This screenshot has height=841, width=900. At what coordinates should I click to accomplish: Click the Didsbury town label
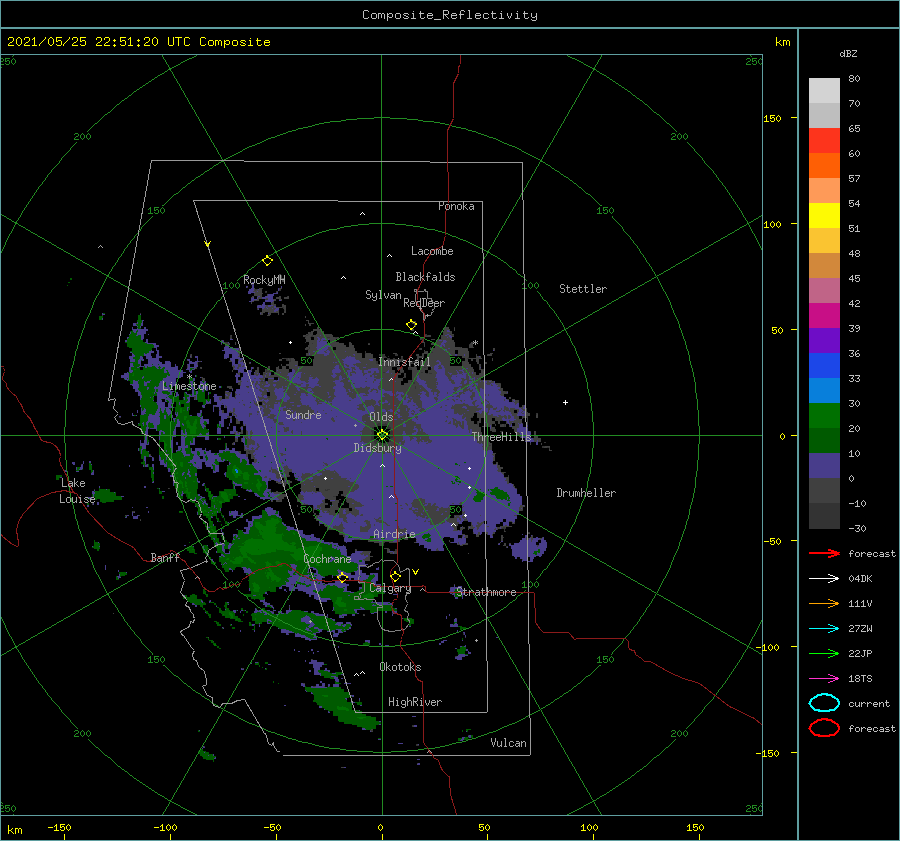coord(377,448)
